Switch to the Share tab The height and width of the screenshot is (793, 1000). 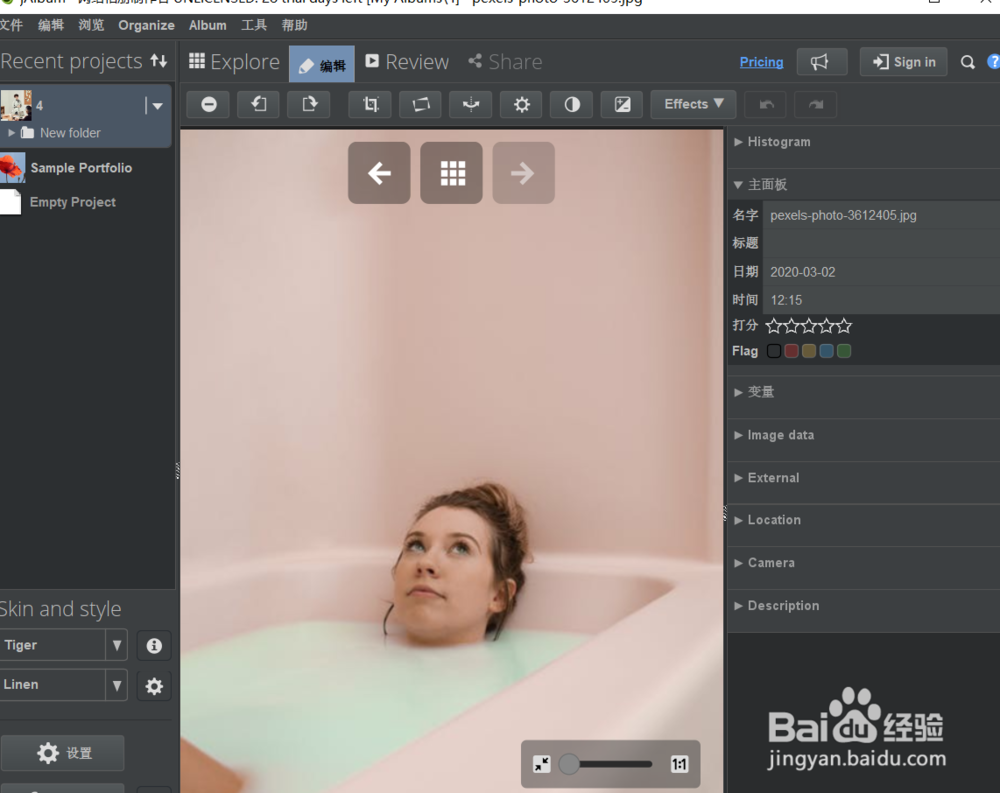[504, 62]
